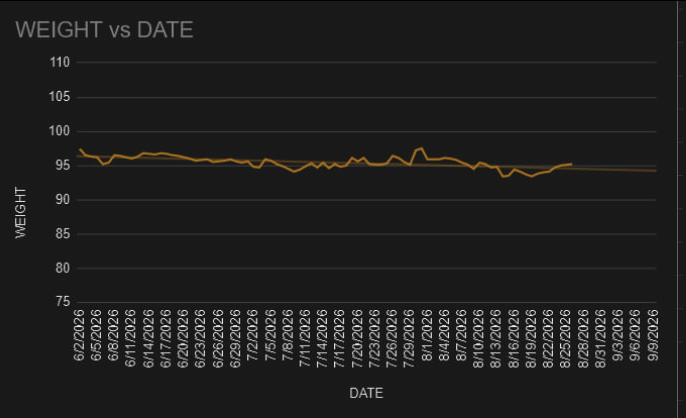This screenshot has width=686, height=418.
Task: Click the weight line's last data point
Action: tap(571, 164)
